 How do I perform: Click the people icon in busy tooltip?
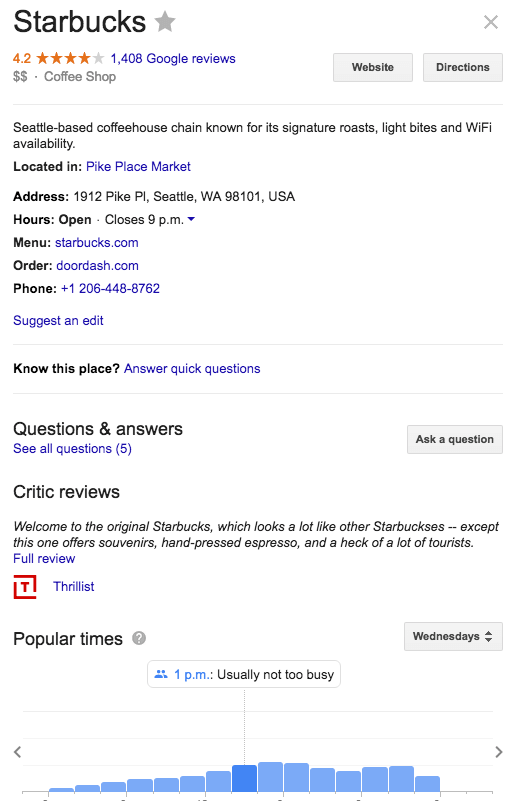(161, 674)
